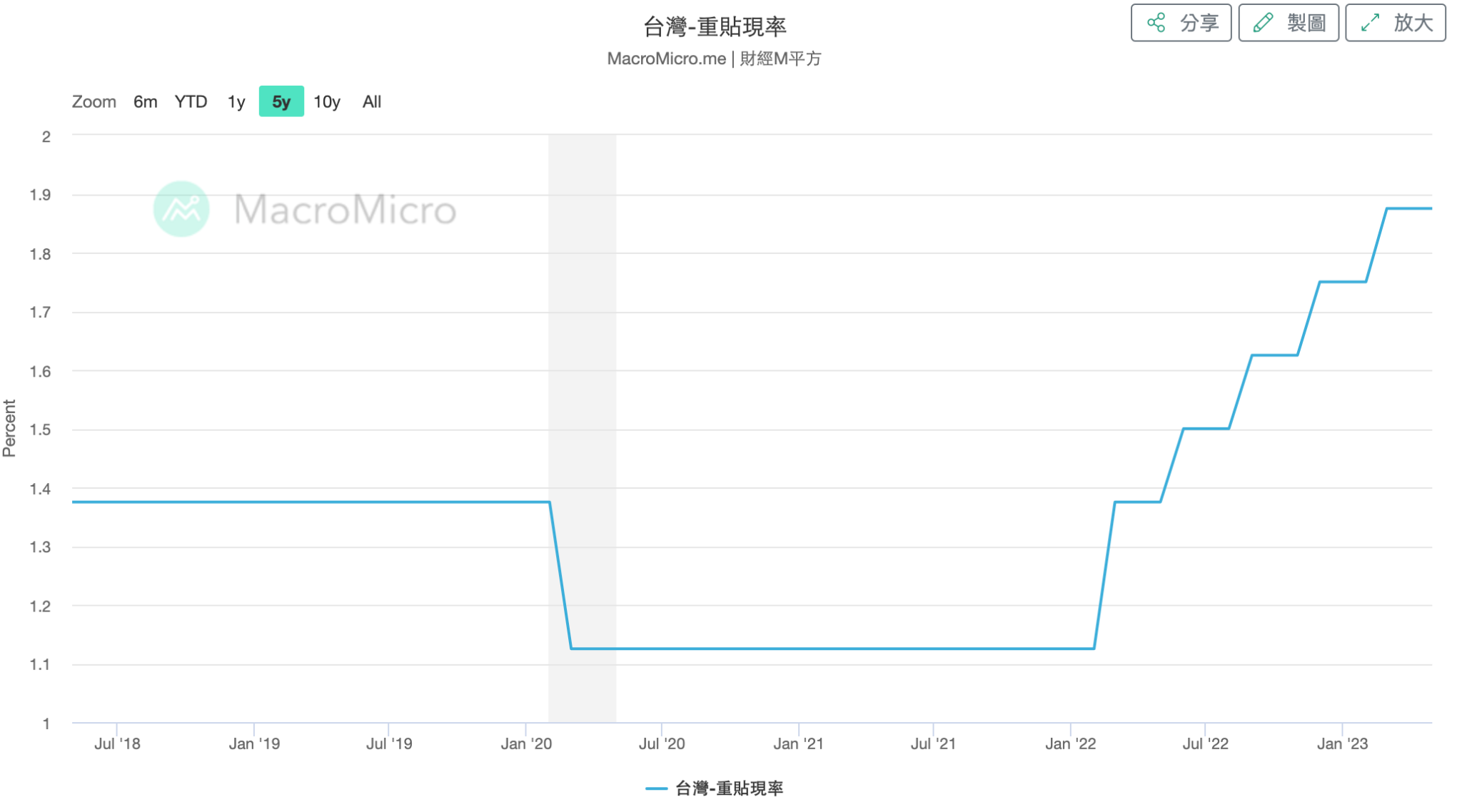Screen dimensions: 1462x812
Task: Select the 10y zoom range
Action: tap(327, 101)
